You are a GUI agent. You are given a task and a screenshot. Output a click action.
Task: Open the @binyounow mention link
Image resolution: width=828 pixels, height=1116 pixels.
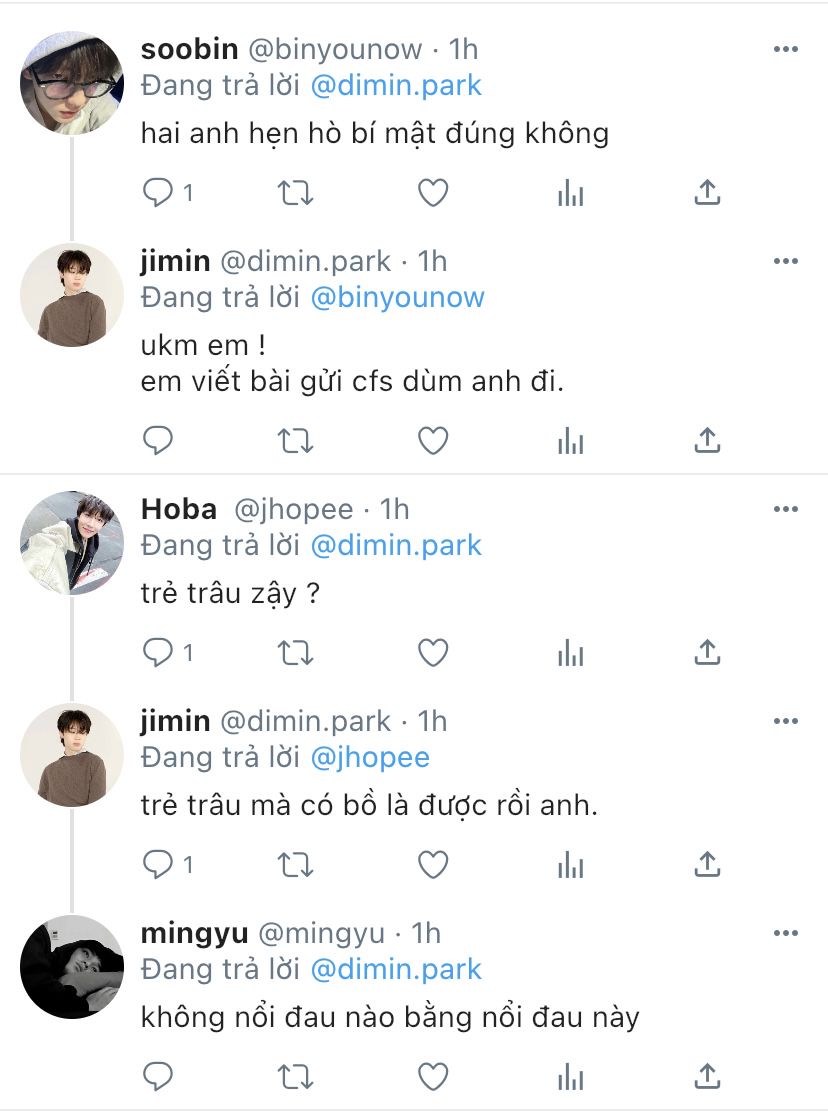(397, 298)
